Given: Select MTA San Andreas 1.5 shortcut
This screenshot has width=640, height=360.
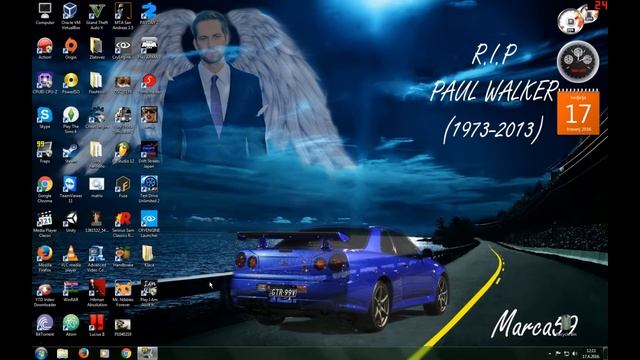Looking at the screenshot, I should [x=123, y=16].
